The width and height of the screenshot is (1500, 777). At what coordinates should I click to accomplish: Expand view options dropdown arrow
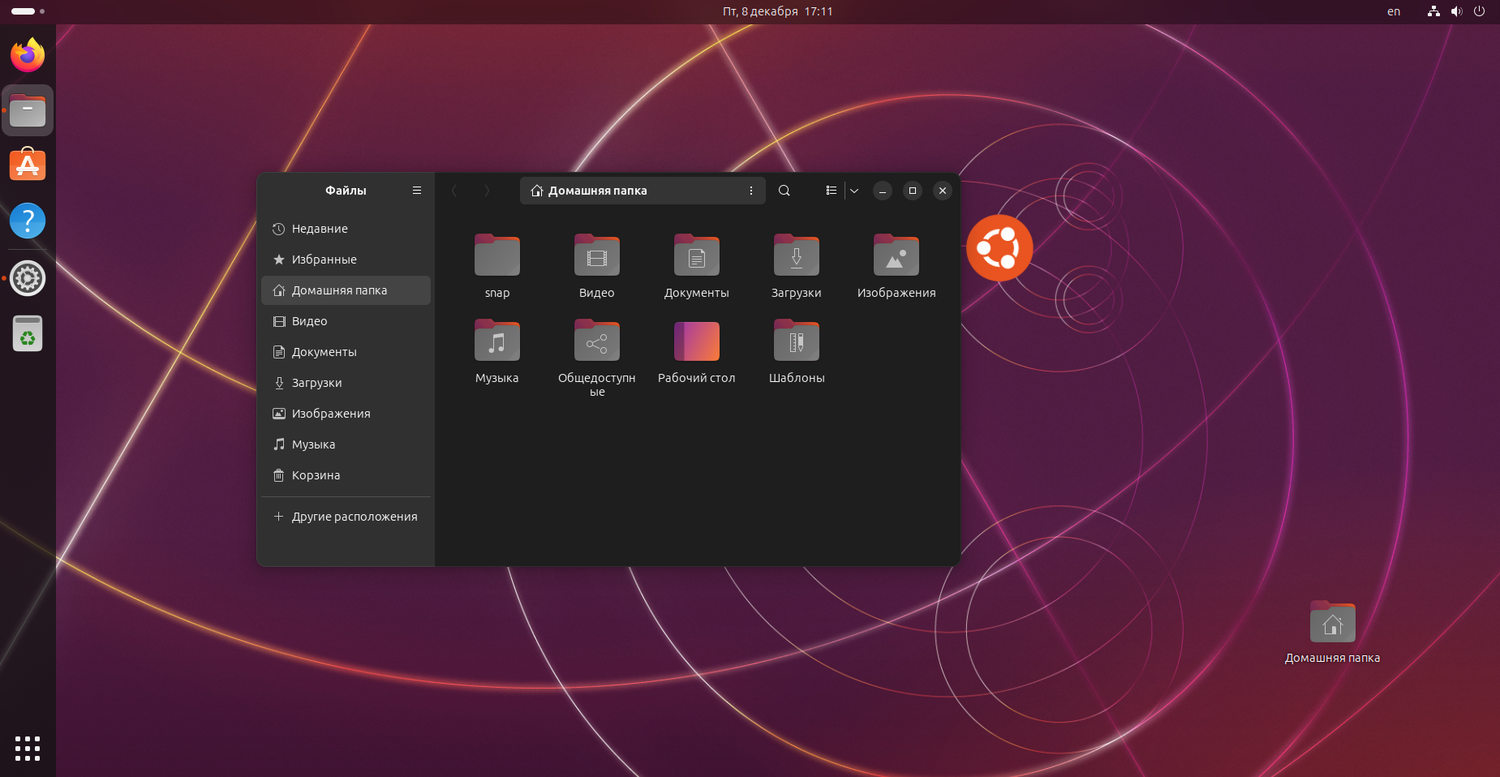point(854,191)
